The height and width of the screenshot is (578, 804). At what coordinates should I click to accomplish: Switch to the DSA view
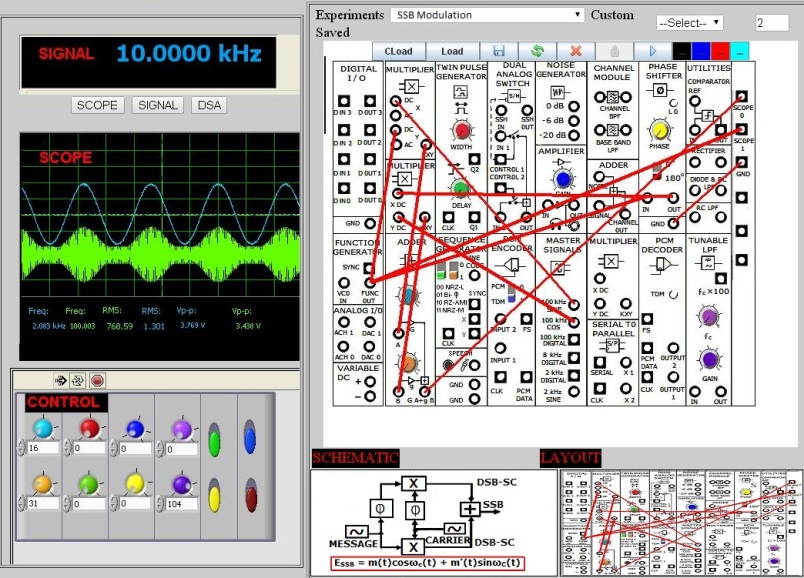(x=209, y=105)
